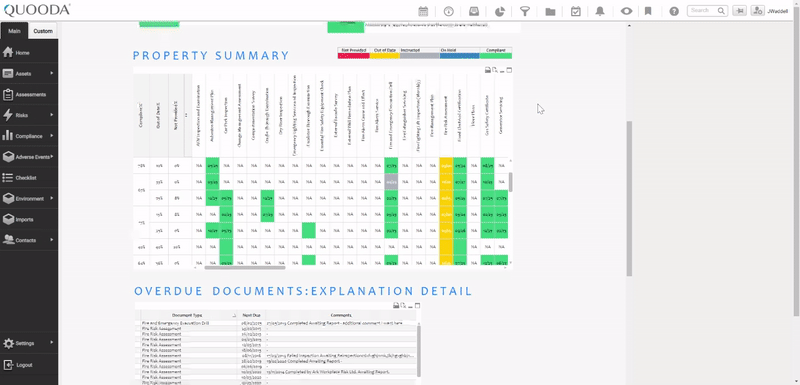Click the red Not Provided legend swatch

(x=354, y=56)
